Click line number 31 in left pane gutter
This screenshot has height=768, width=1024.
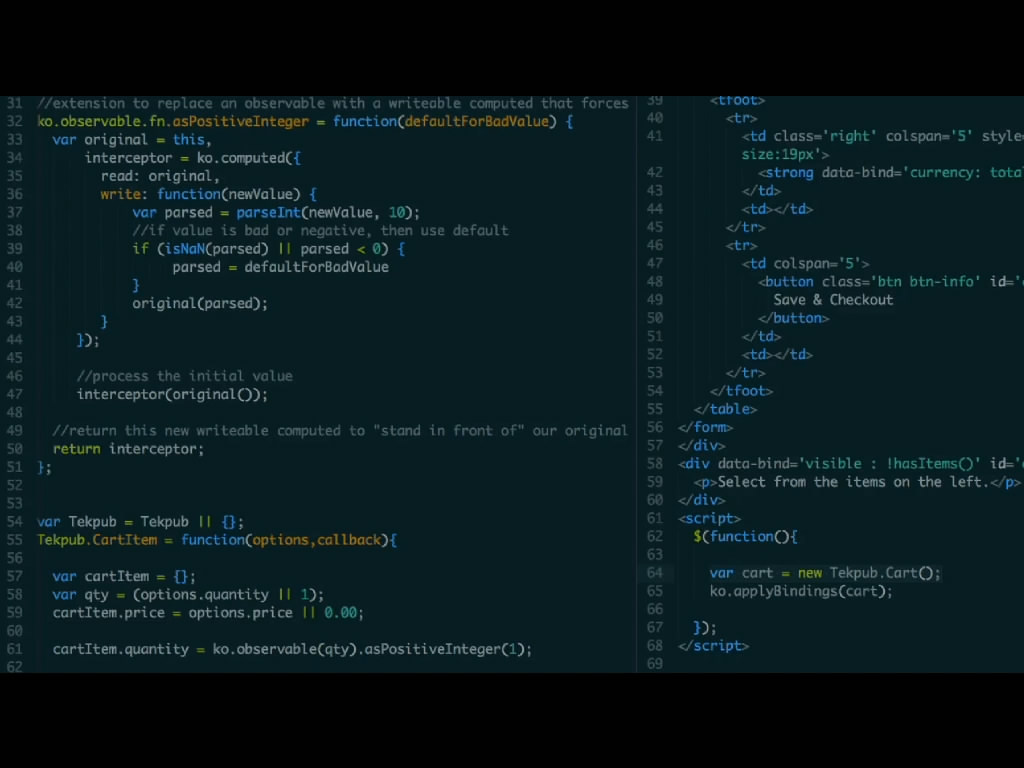[14, 103]
